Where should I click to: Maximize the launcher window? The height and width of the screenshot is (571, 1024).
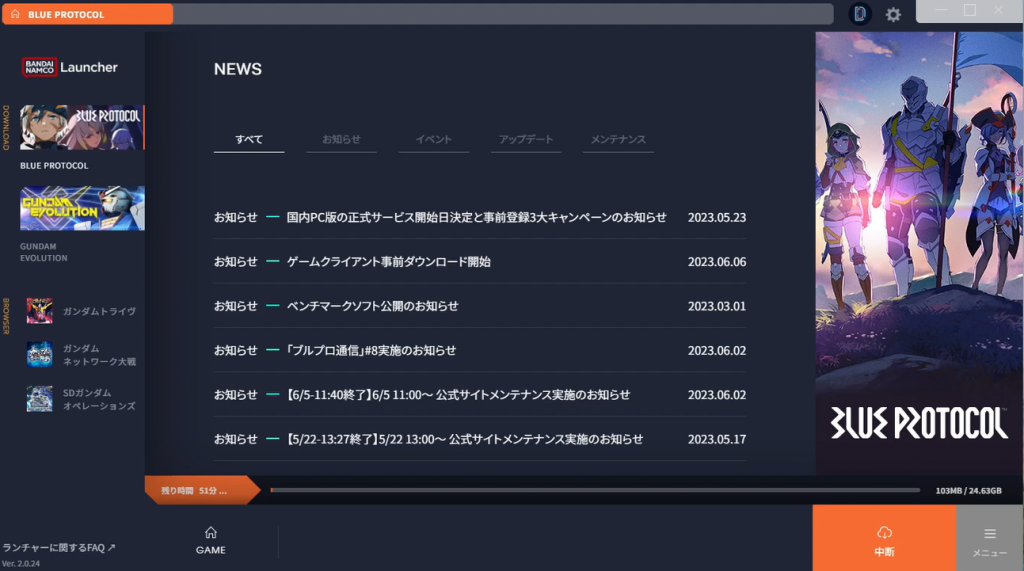point(970,10)
